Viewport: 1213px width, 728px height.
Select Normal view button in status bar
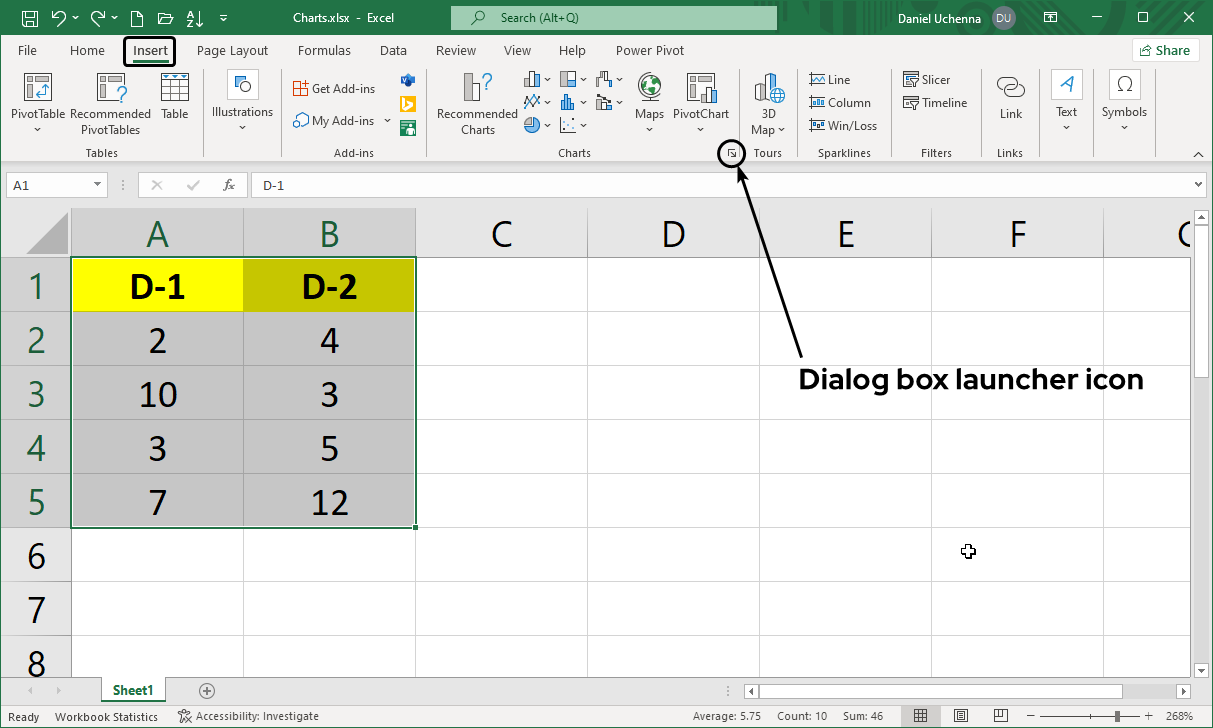click(920, 716)
